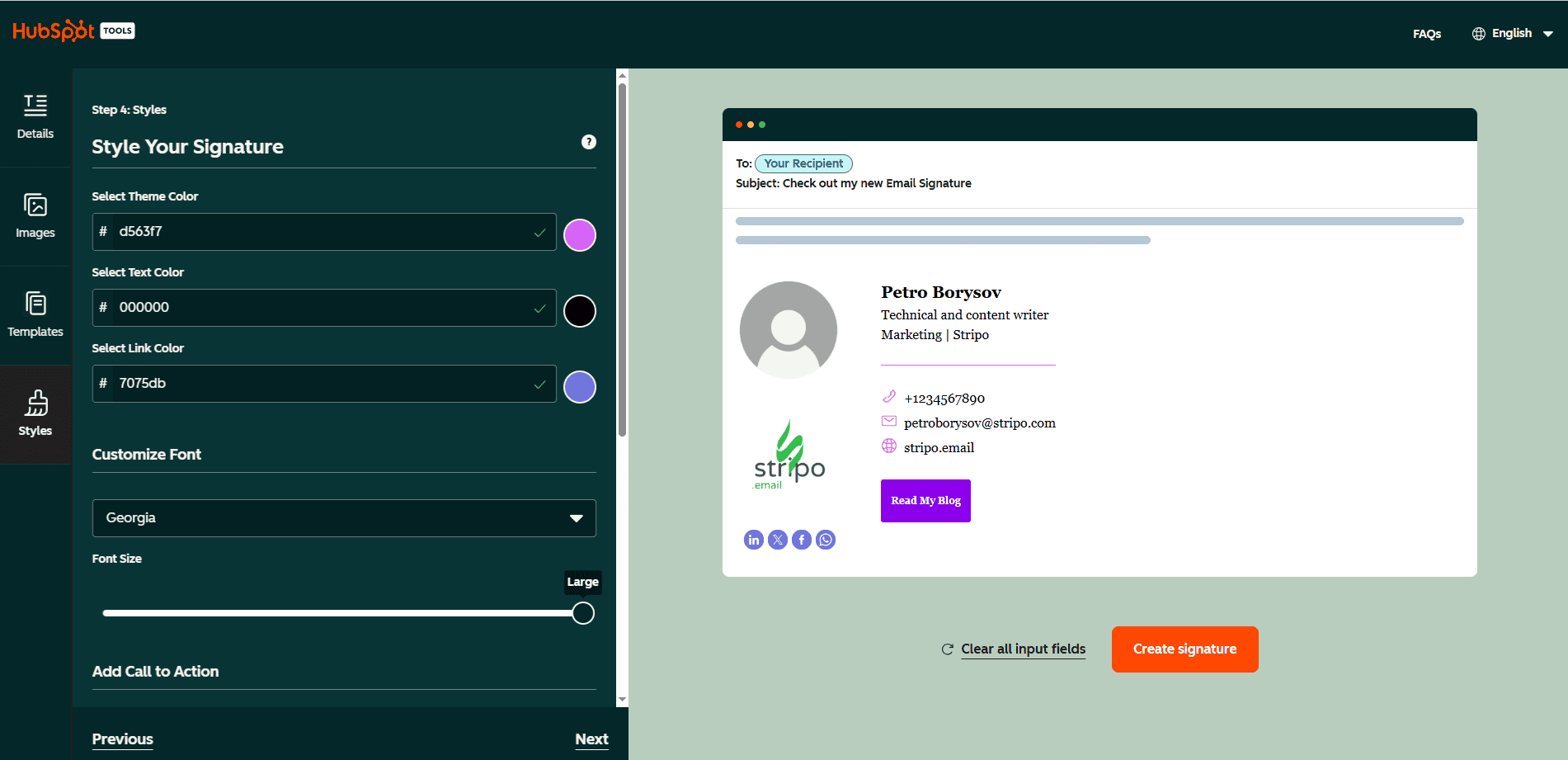
Task: Click the scrollbar down arrow
Action: [623, 700]
